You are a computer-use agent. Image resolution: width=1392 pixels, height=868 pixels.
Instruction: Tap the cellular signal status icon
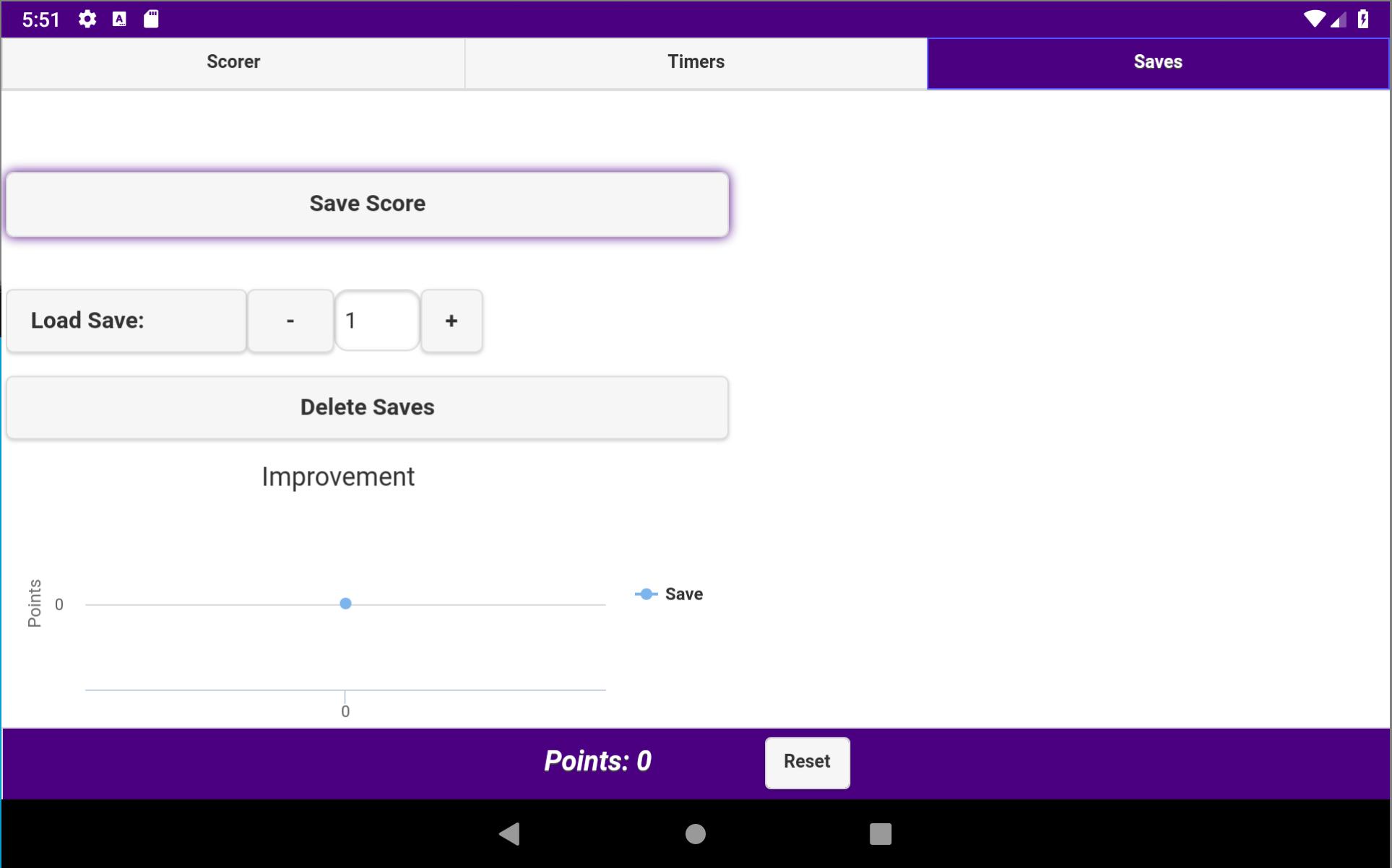1338,19
